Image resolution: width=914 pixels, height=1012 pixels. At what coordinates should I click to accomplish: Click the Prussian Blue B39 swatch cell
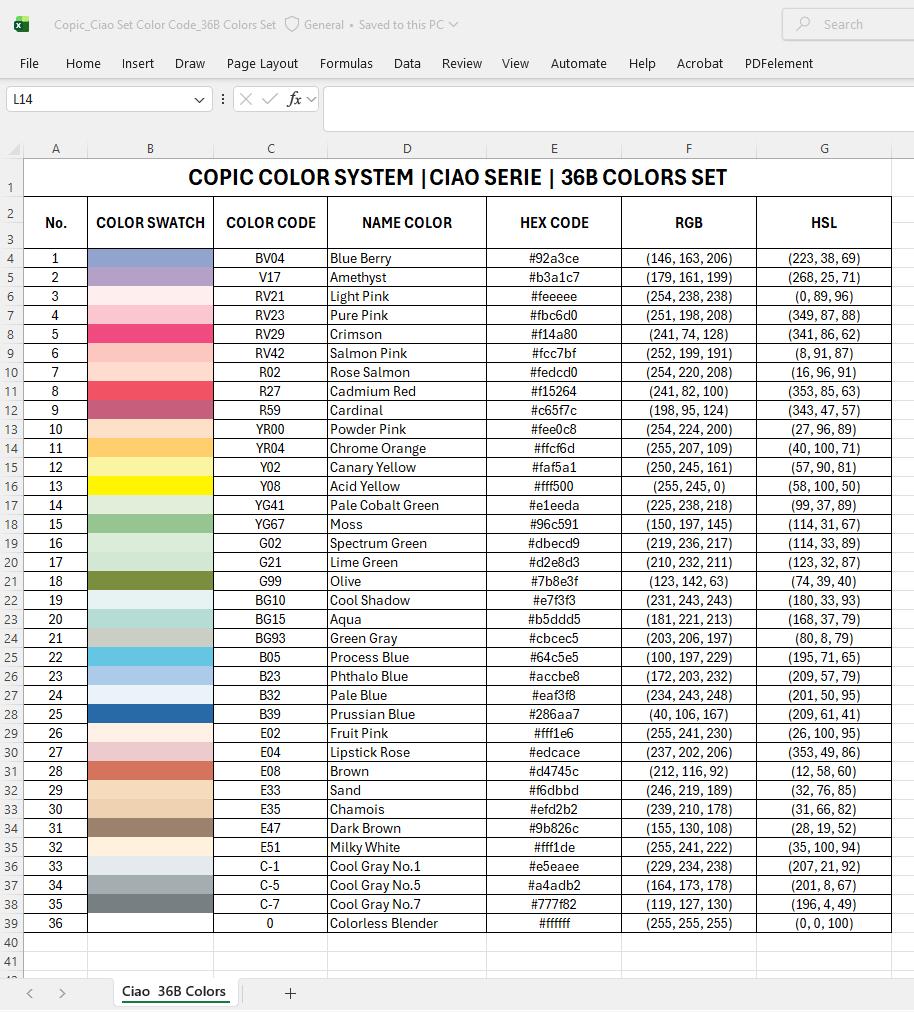coord(150,714)
